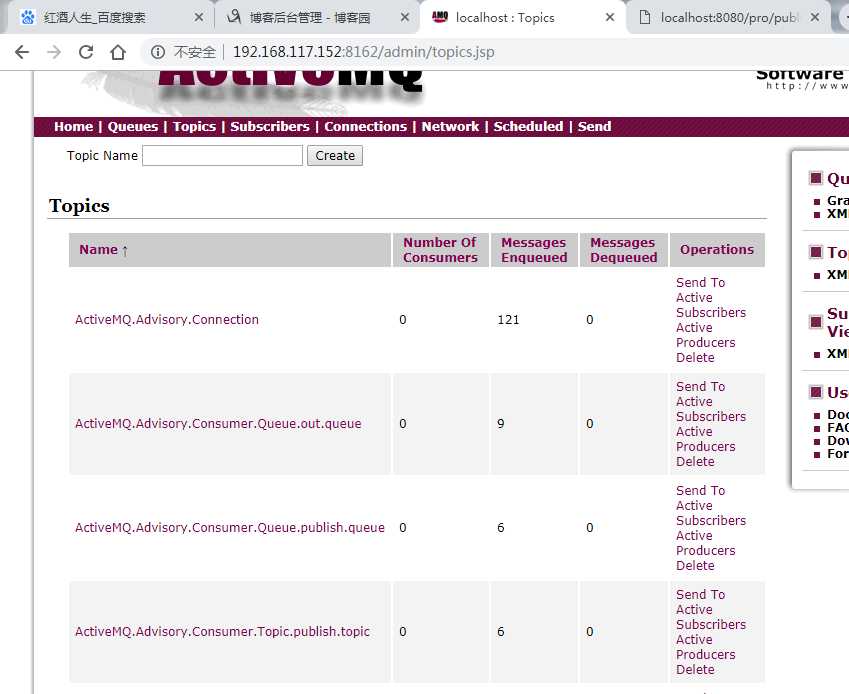Click the Operations column header

coord(717,250)
